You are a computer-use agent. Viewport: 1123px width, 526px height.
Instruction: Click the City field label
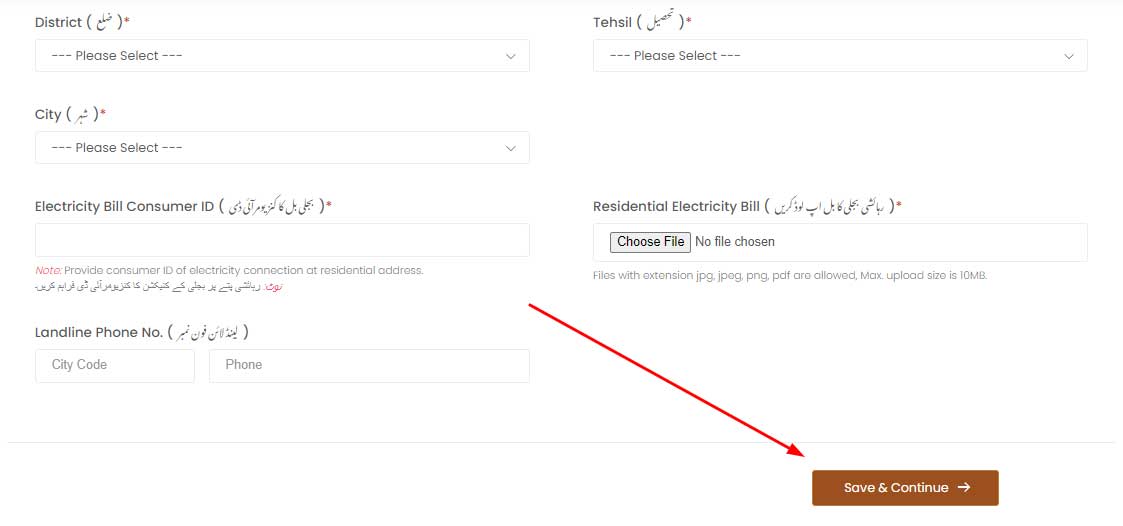(x=70, y=115)
